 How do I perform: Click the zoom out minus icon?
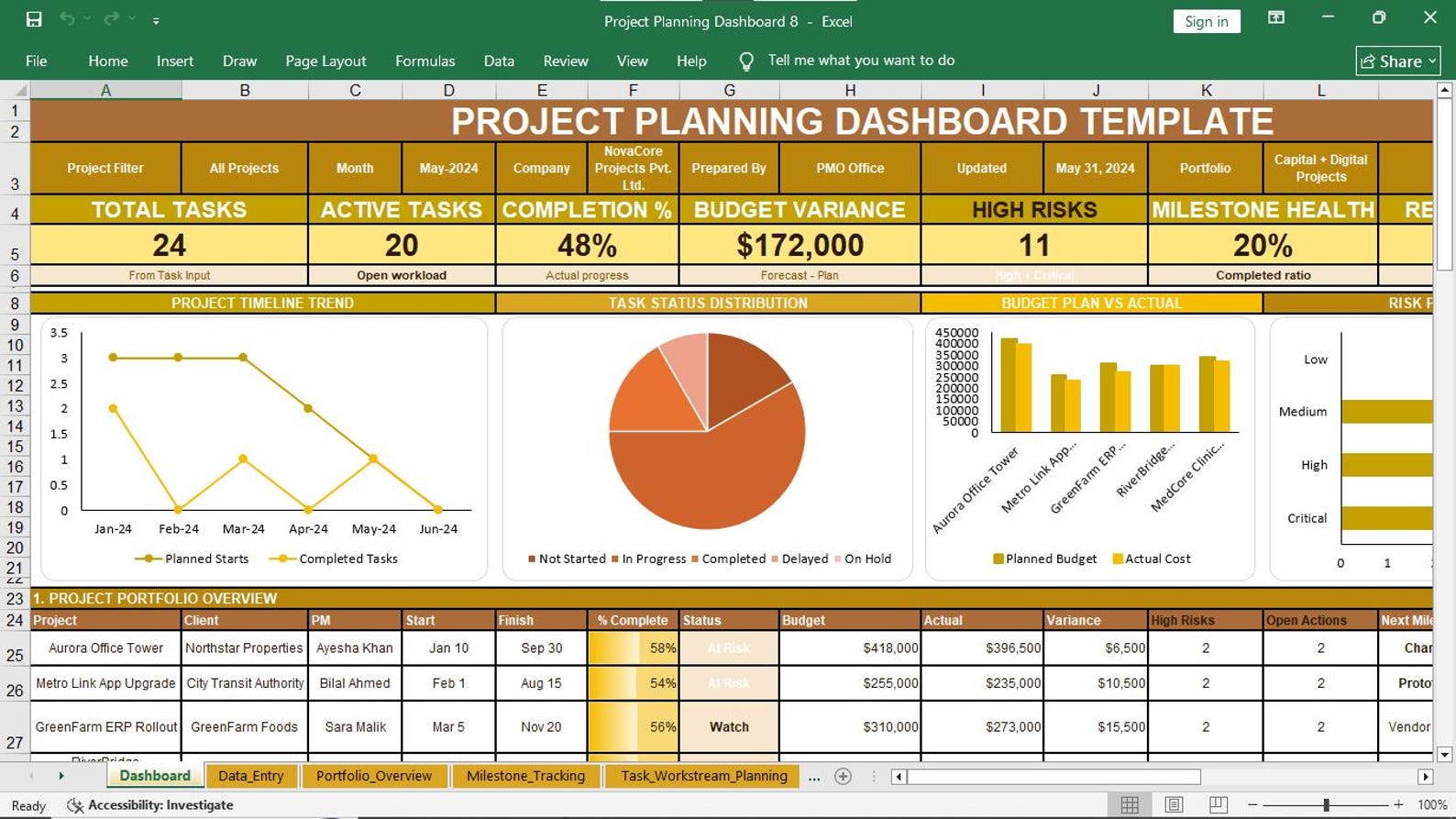pyautogui.click(x=1253, y=804)
